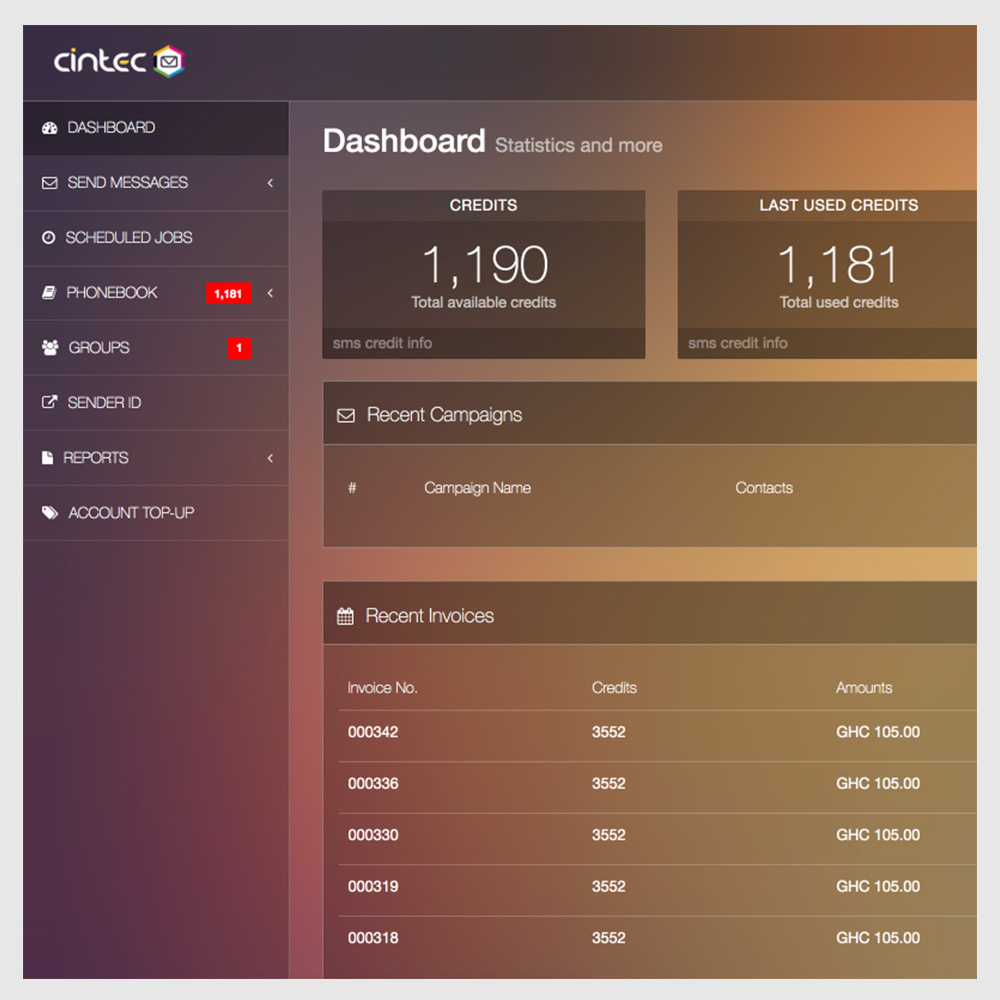Click the Scheduled Jobs clock icon
This screenshot has height=1000, width=1000.
(x=49, y=238)
